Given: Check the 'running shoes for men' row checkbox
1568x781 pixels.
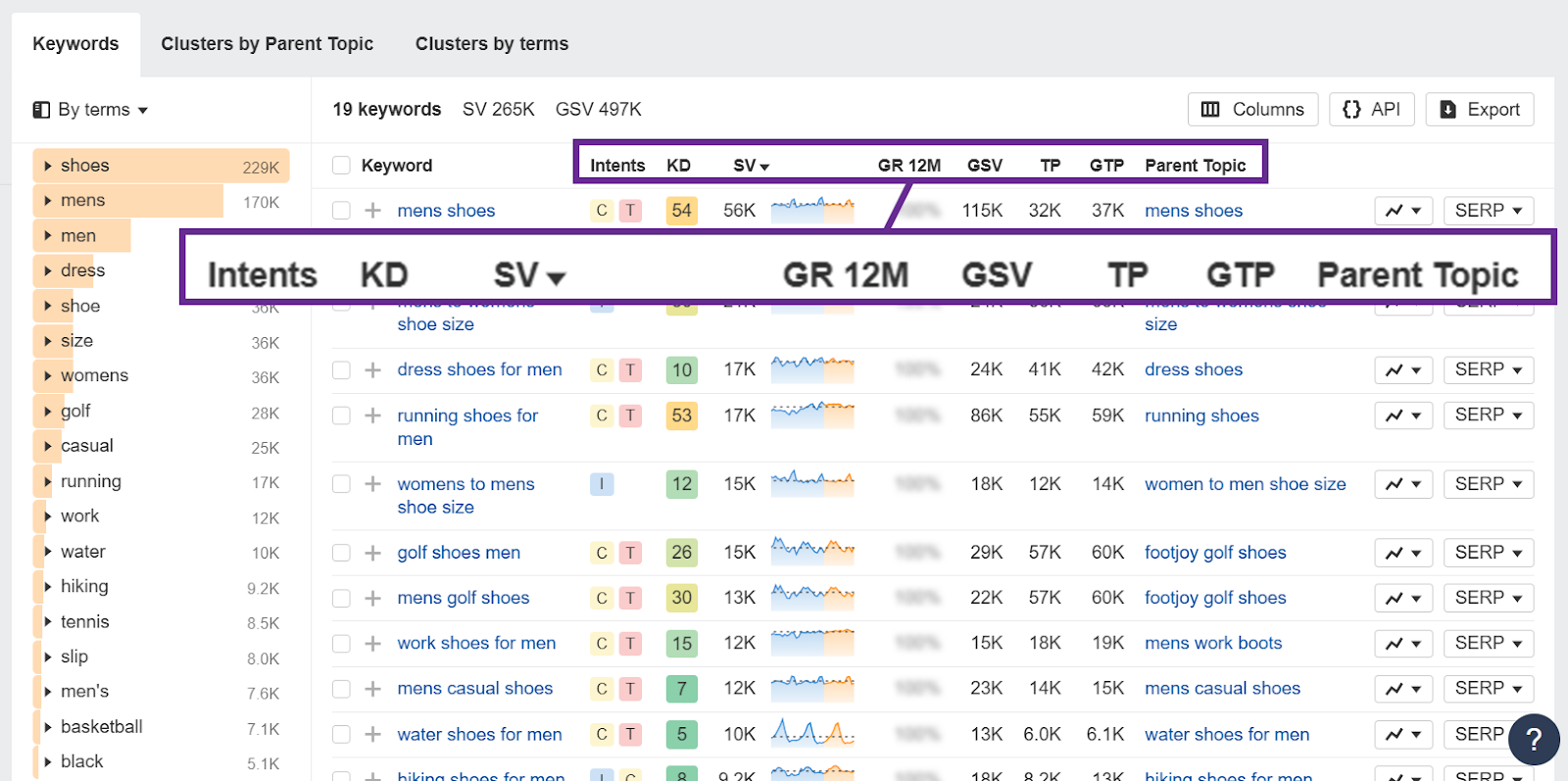Looking at the screenshot, I should (341, 415).
